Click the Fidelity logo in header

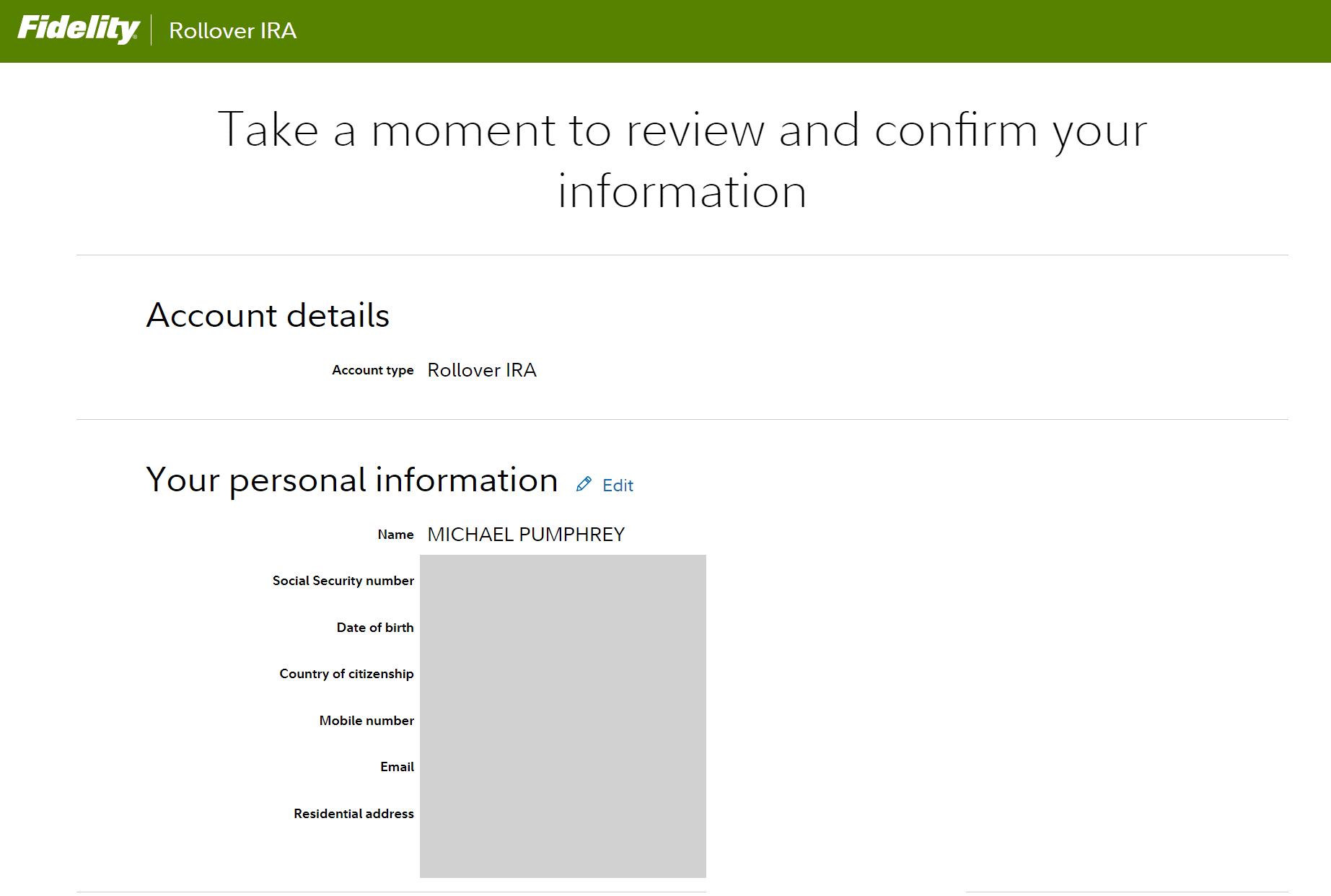pos(78,30)
